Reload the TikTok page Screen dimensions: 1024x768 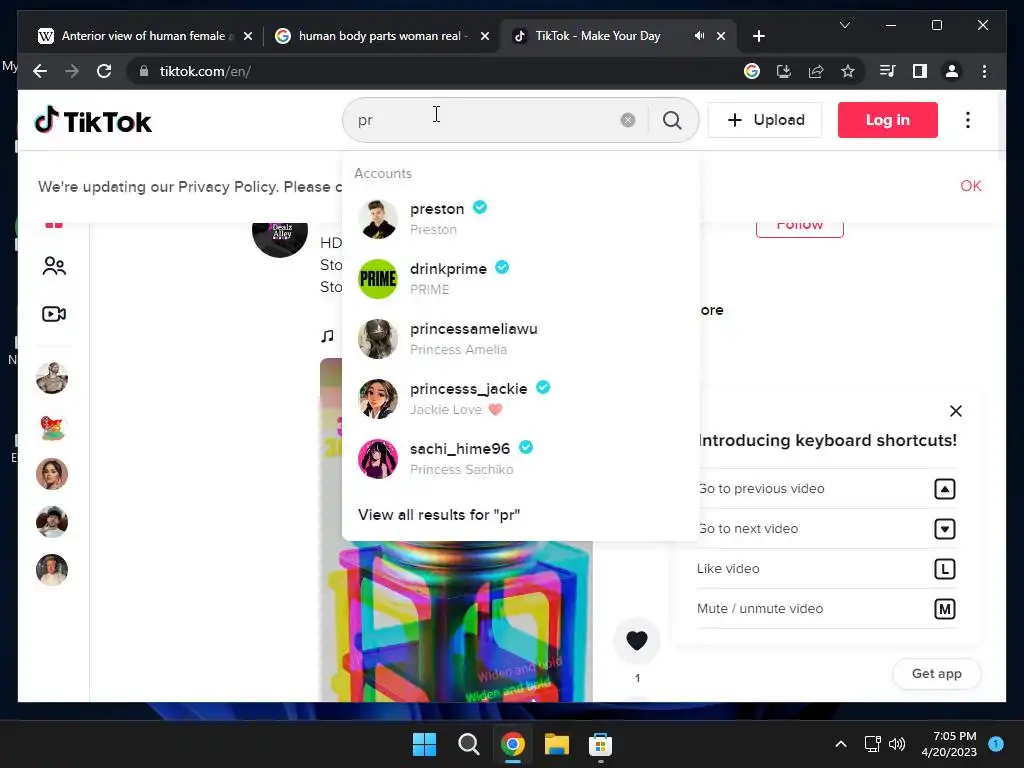pos(104,71)
